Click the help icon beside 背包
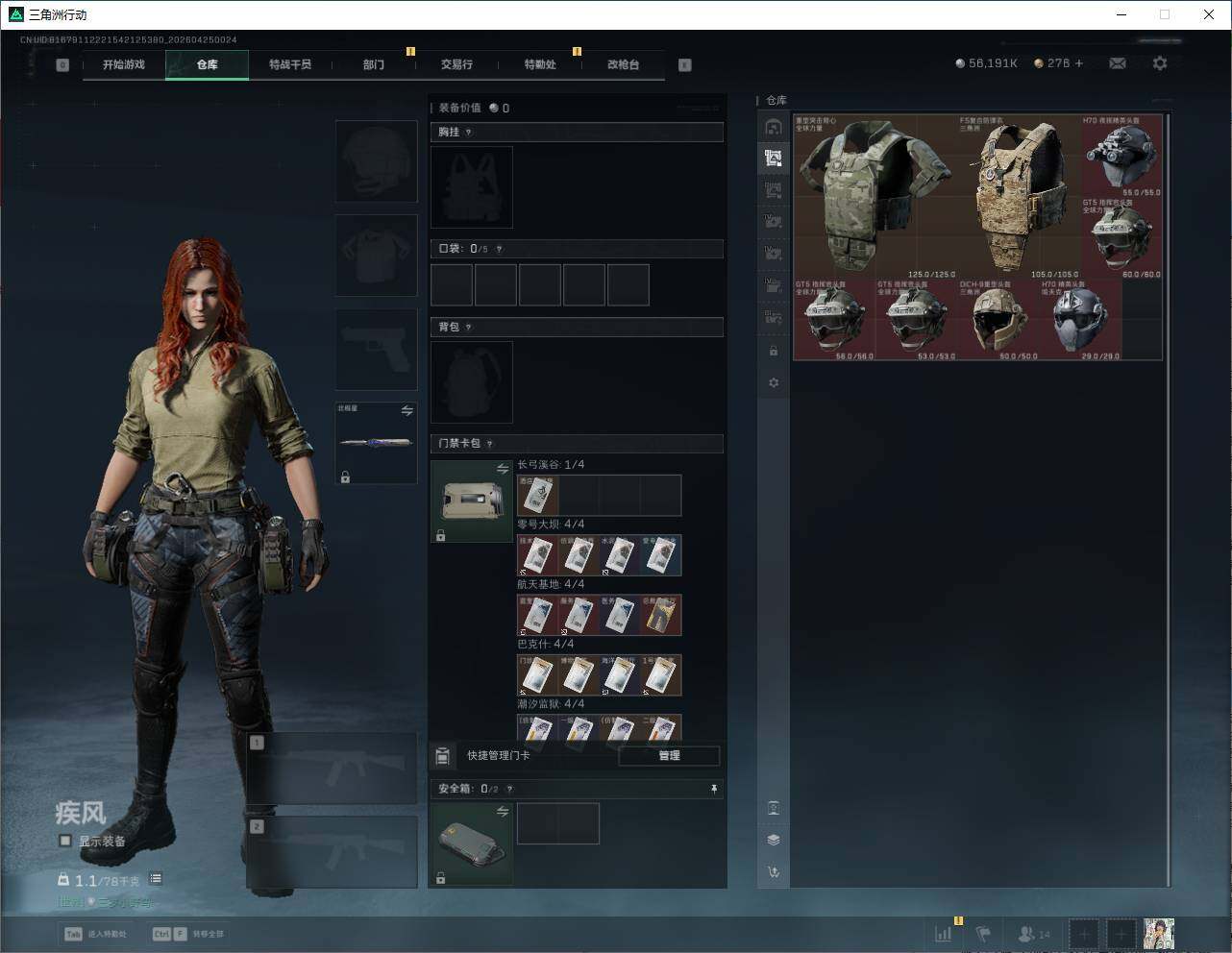The height and width of the screenshot is (953, 1232). [469, 328]
